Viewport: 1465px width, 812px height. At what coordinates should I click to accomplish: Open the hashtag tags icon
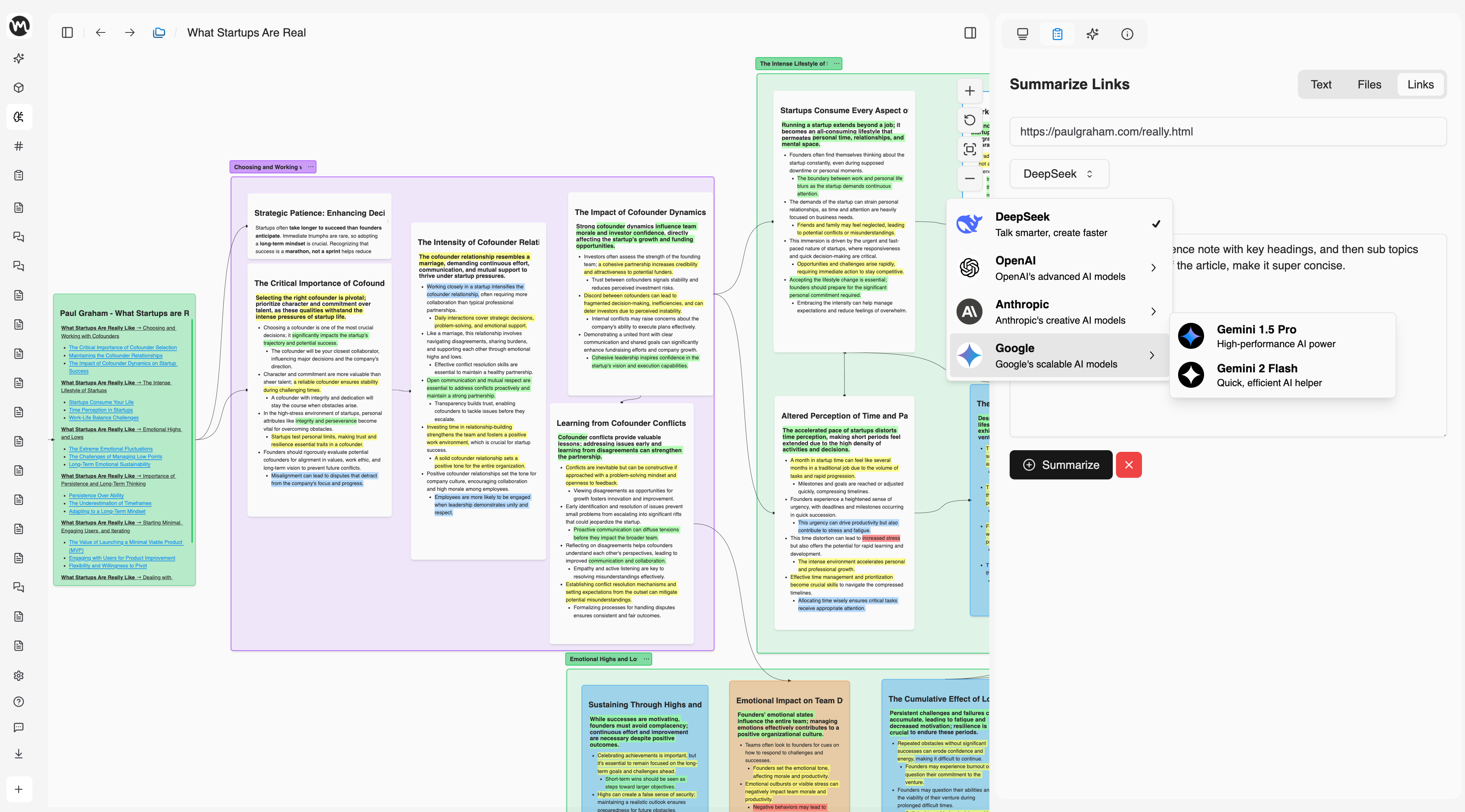pos(19,146)
